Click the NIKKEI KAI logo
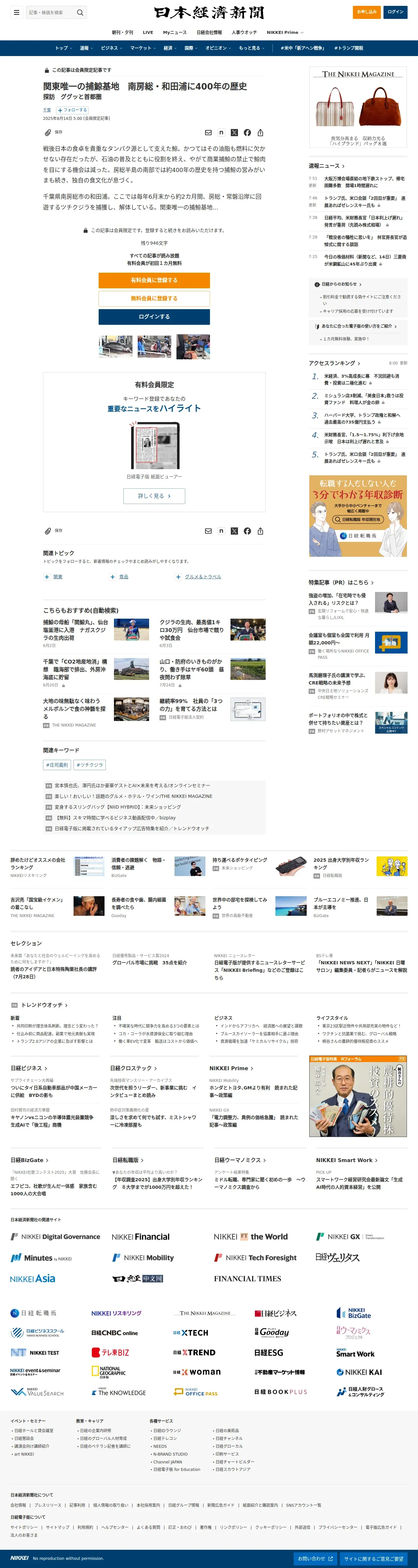This screenshot has width=418, height=1568. [x=359, y=1372]
